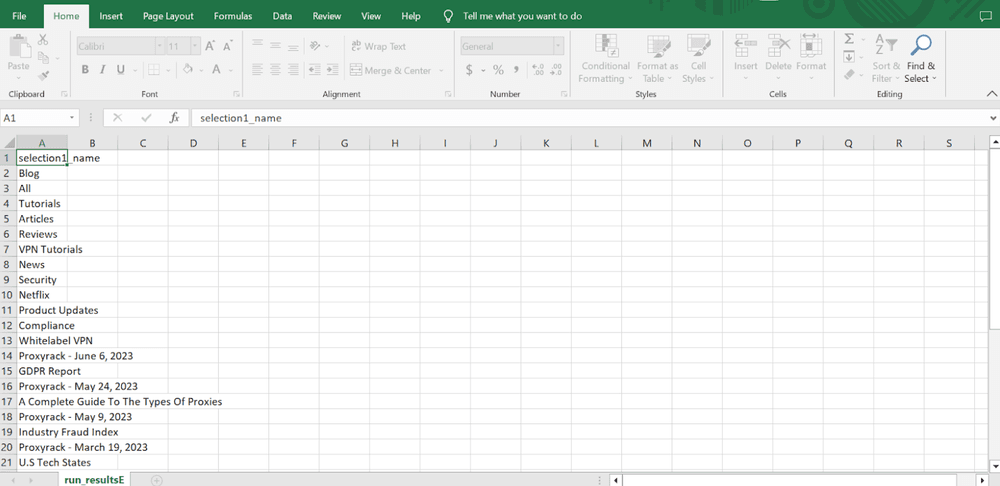This screenshot has width=1000, height=486.
Task: Toggle Wrap Text
Action: [x=378, y=47]
